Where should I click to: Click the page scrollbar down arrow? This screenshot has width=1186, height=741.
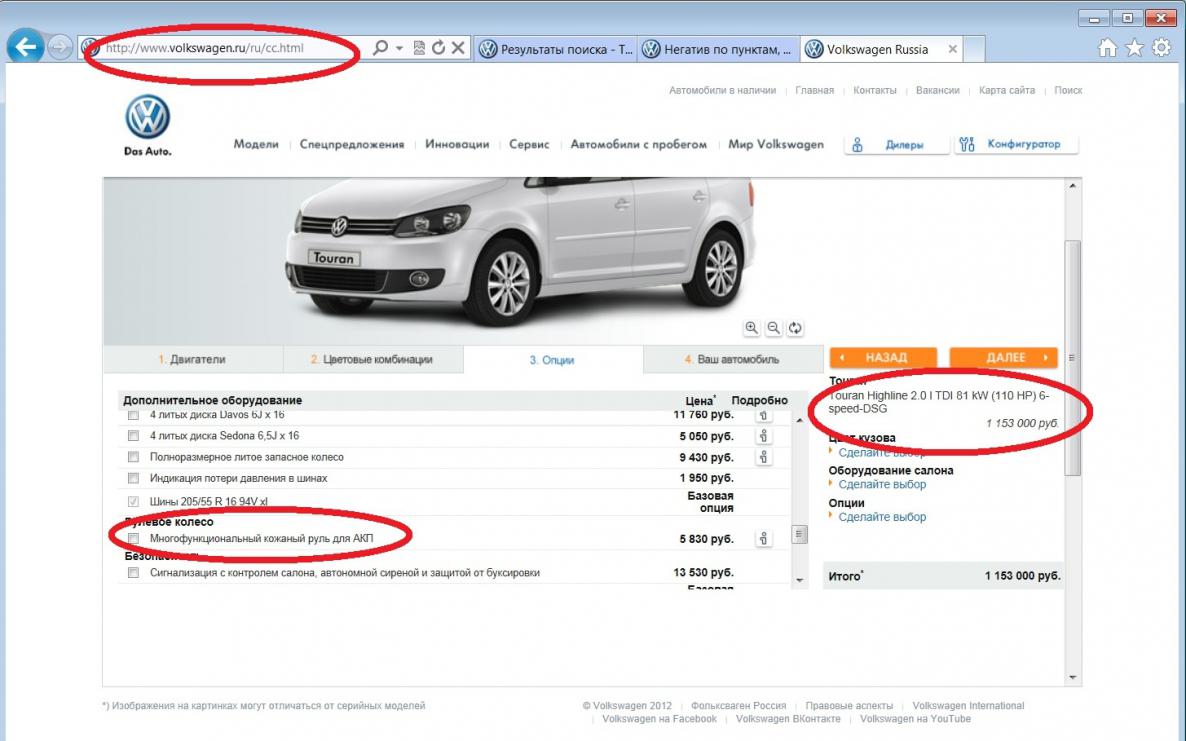tap(1073, 678)
